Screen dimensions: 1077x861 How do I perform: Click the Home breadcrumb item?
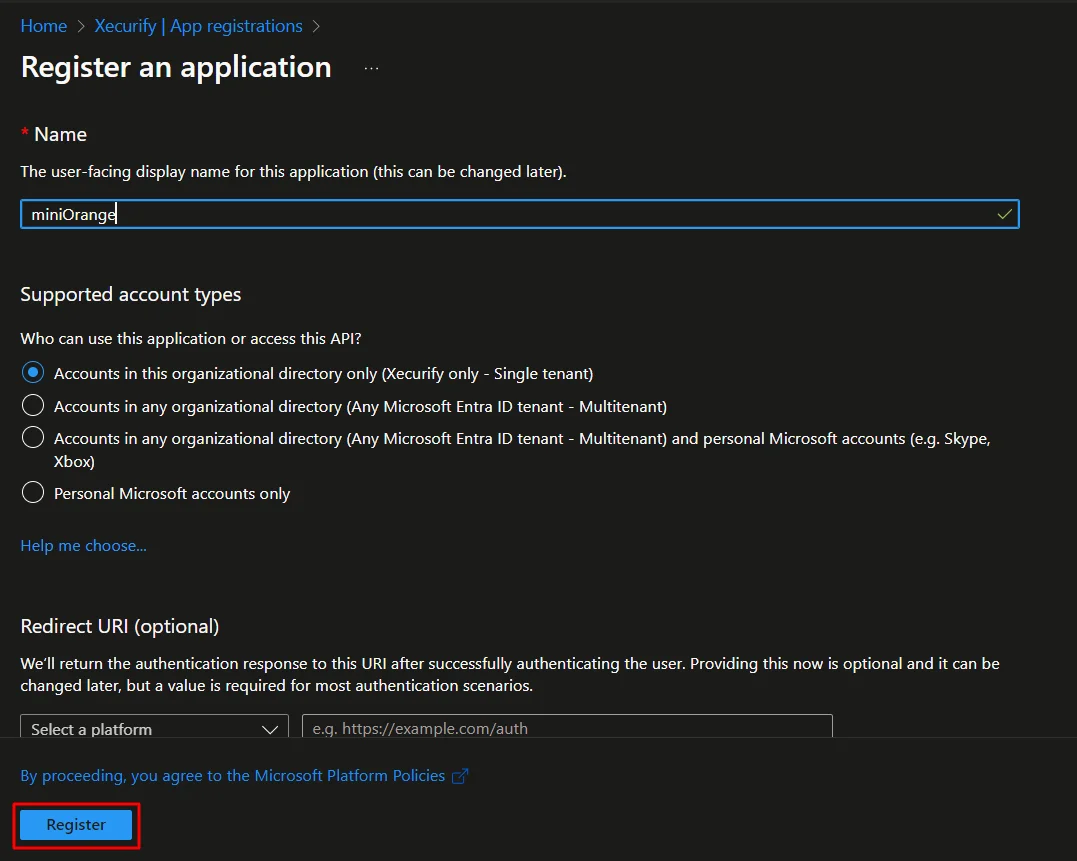(43, 25)
